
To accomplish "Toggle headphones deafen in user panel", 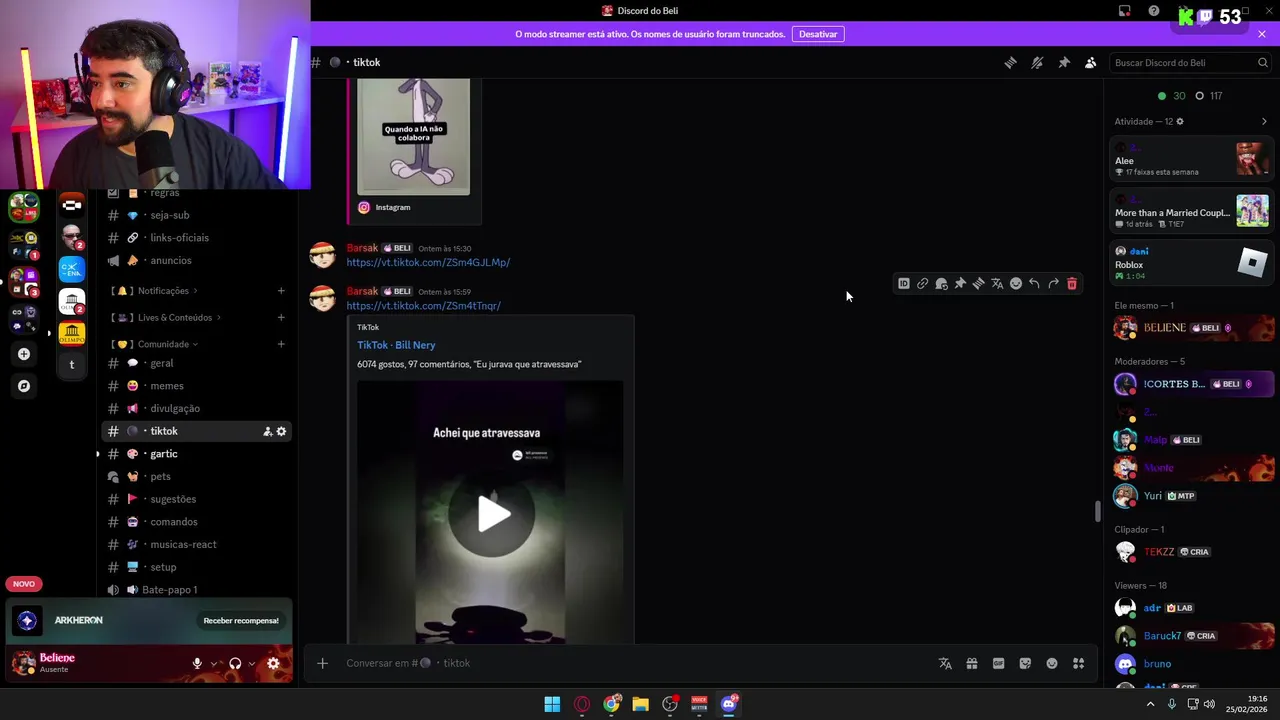I will (x=235, y=663).
